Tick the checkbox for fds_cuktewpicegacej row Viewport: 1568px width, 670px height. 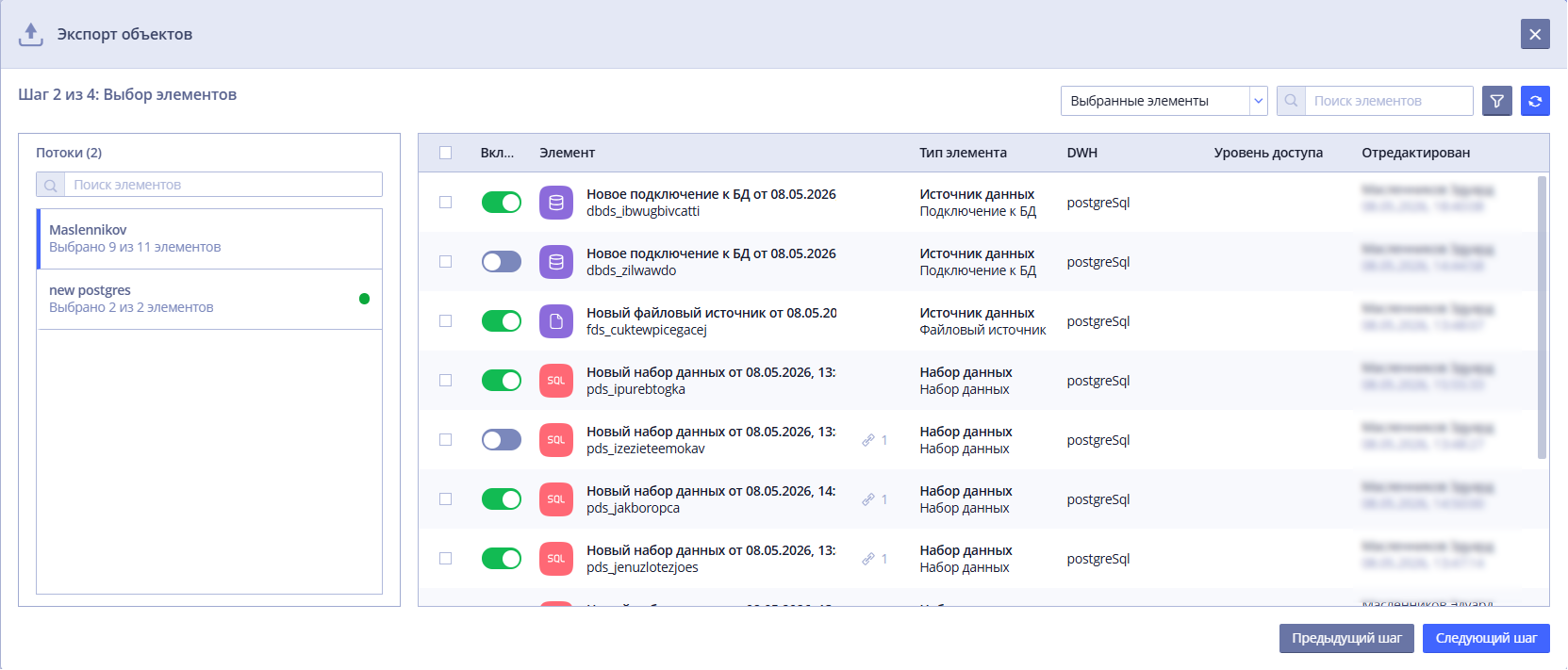point(446,321)
